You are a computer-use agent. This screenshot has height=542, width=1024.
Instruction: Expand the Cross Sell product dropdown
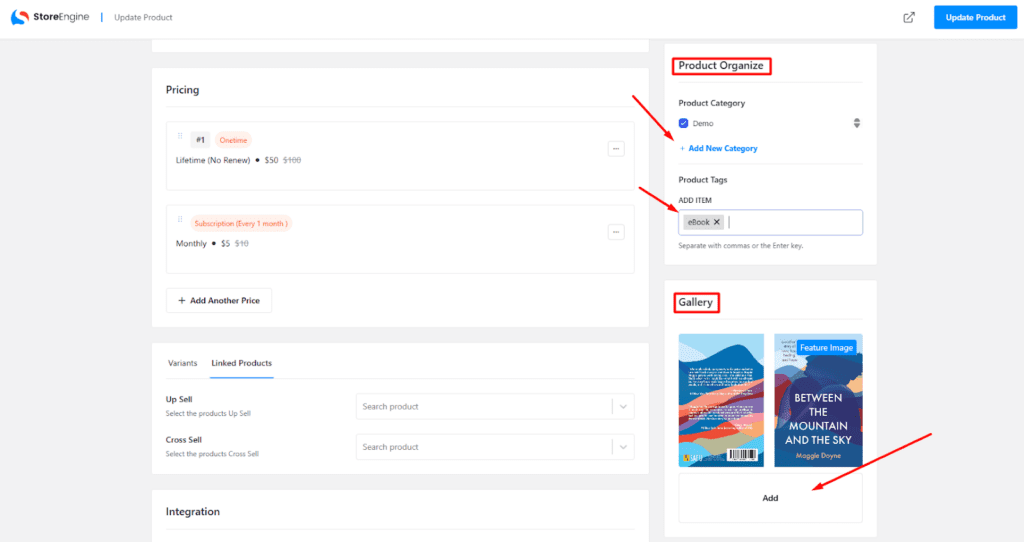coord(623,447)
